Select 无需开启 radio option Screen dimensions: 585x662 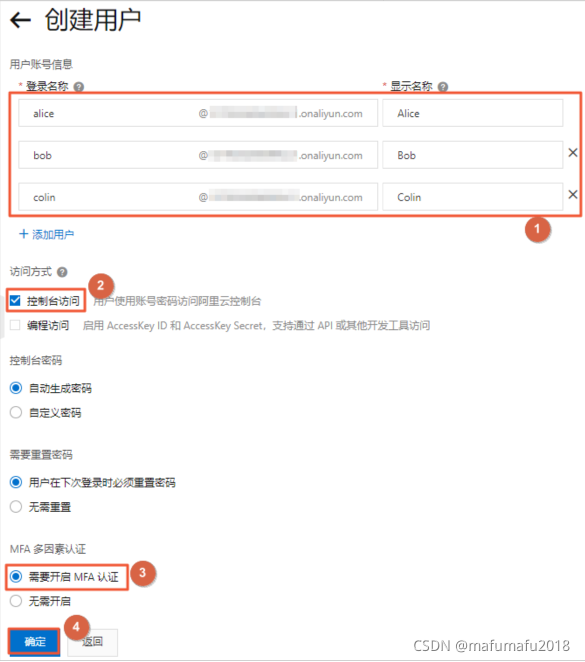[16, 601]
